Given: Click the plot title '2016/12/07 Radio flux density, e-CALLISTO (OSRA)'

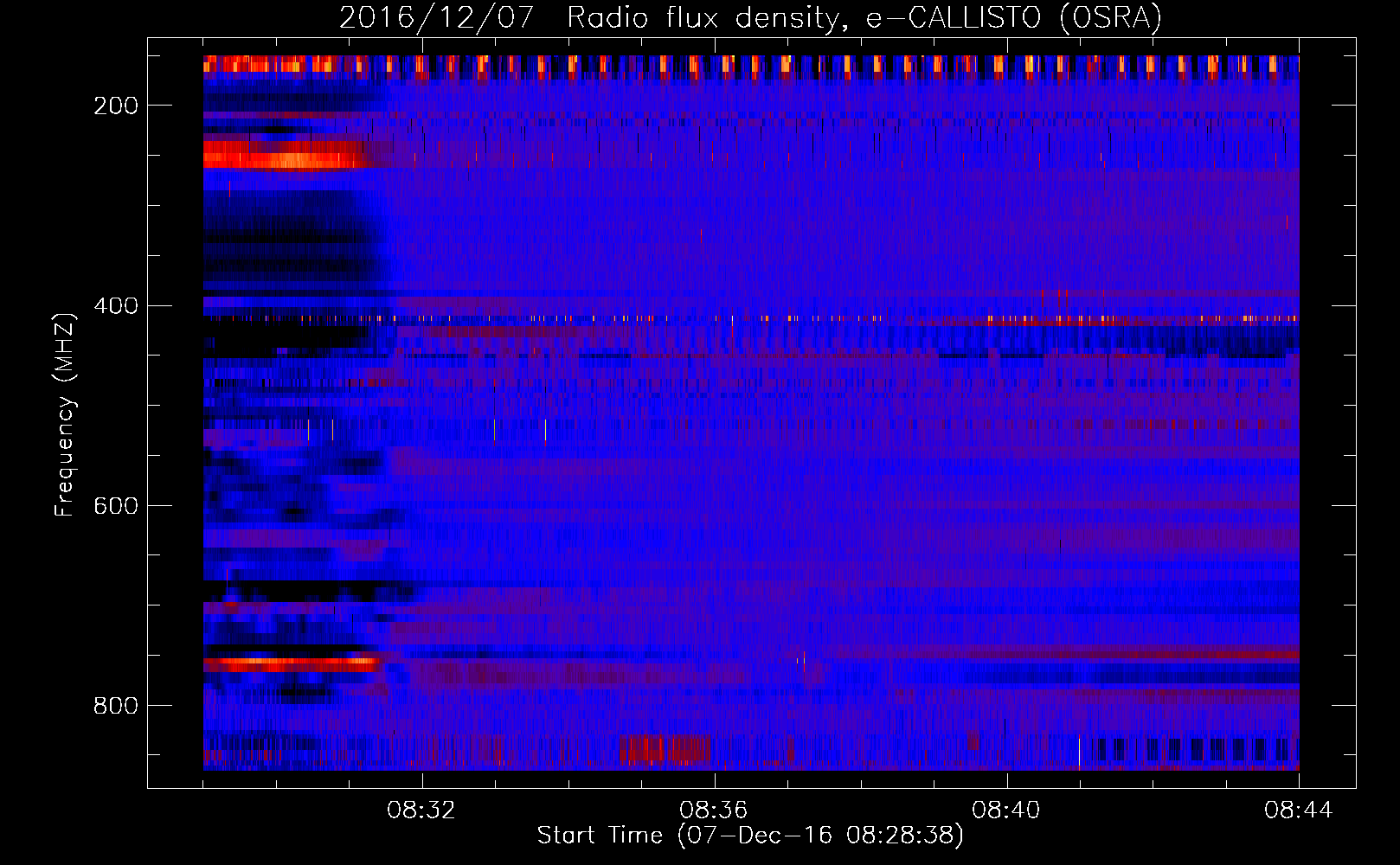Looking at the screenshot, I should pyautogui.click(x=750, y=17).
